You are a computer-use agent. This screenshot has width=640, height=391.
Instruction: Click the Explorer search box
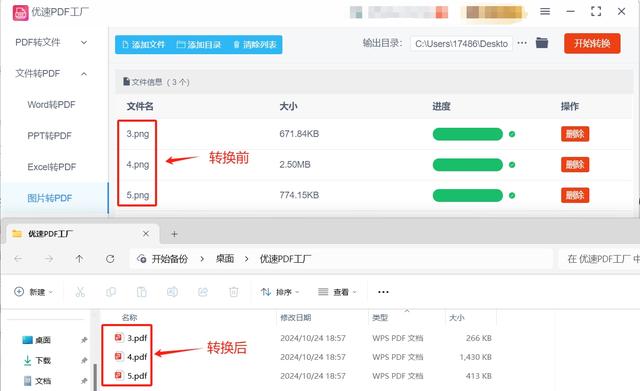599,259
